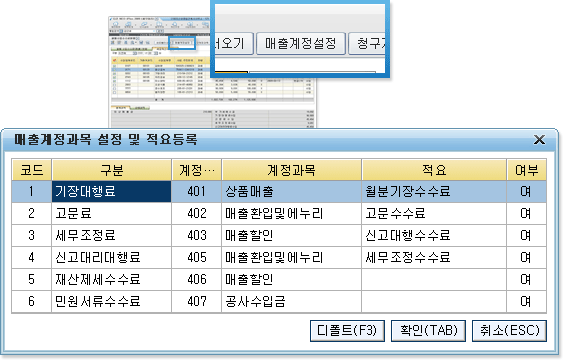Select the 민원서류수수료 cell
The height and width of the screenshot is (364, 569).
click(111, 301)
